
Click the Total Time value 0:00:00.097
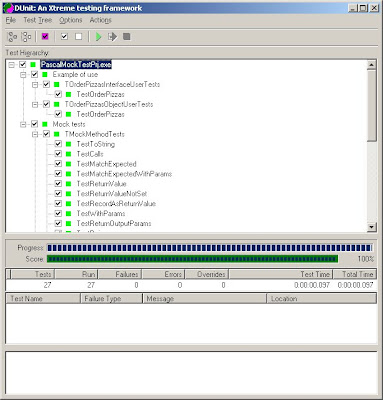point(355,285)
